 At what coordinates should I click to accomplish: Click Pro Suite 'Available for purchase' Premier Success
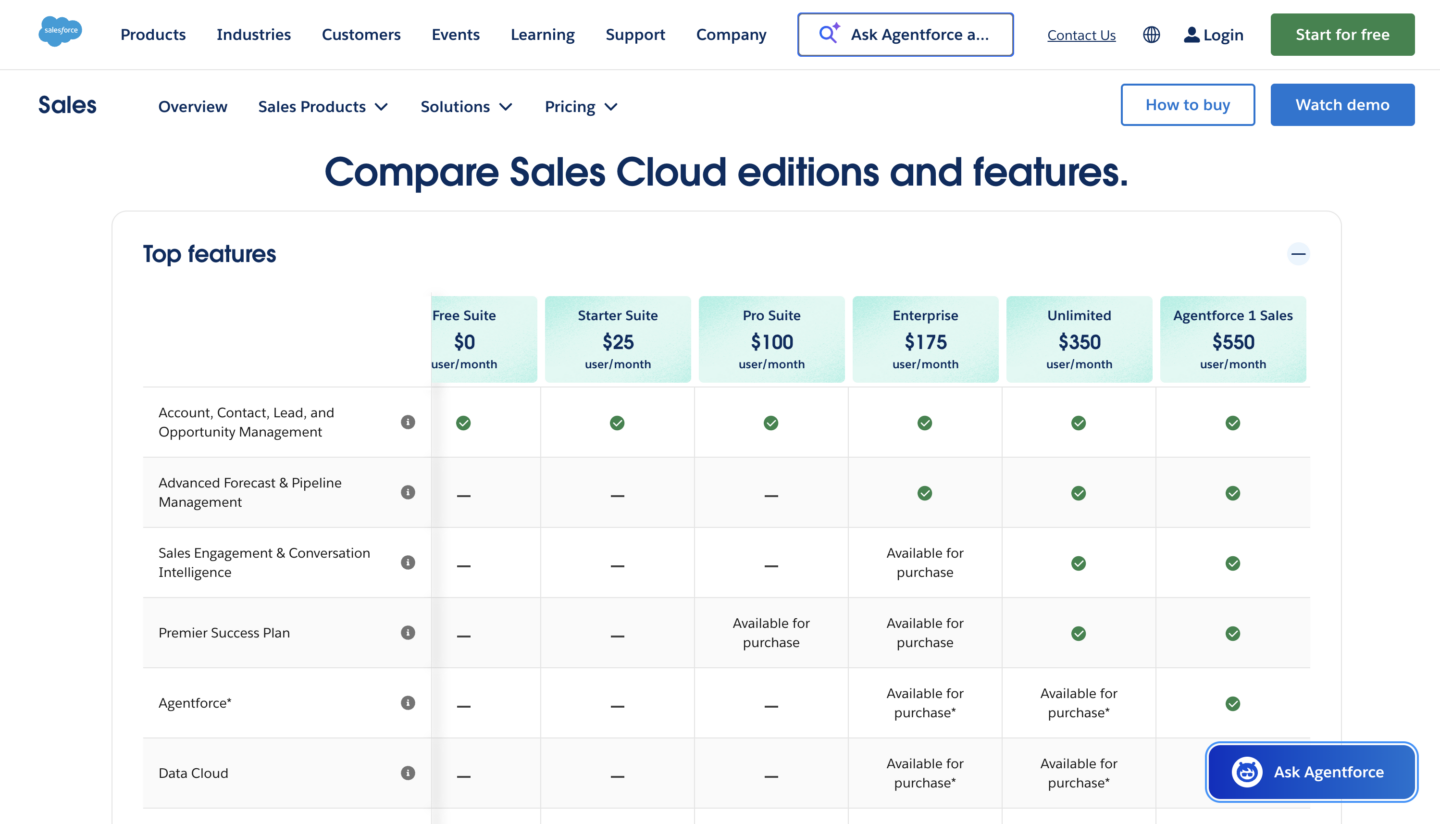tap(771, 633)
